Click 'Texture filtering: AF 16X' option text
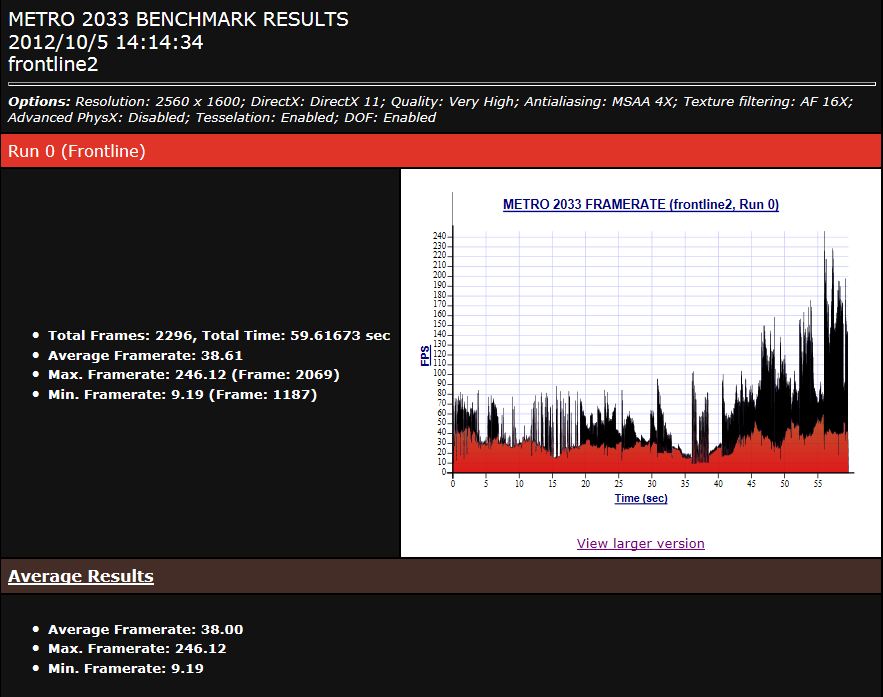The width and height of the screenshot is (883, 697). (x=766, y=101)
